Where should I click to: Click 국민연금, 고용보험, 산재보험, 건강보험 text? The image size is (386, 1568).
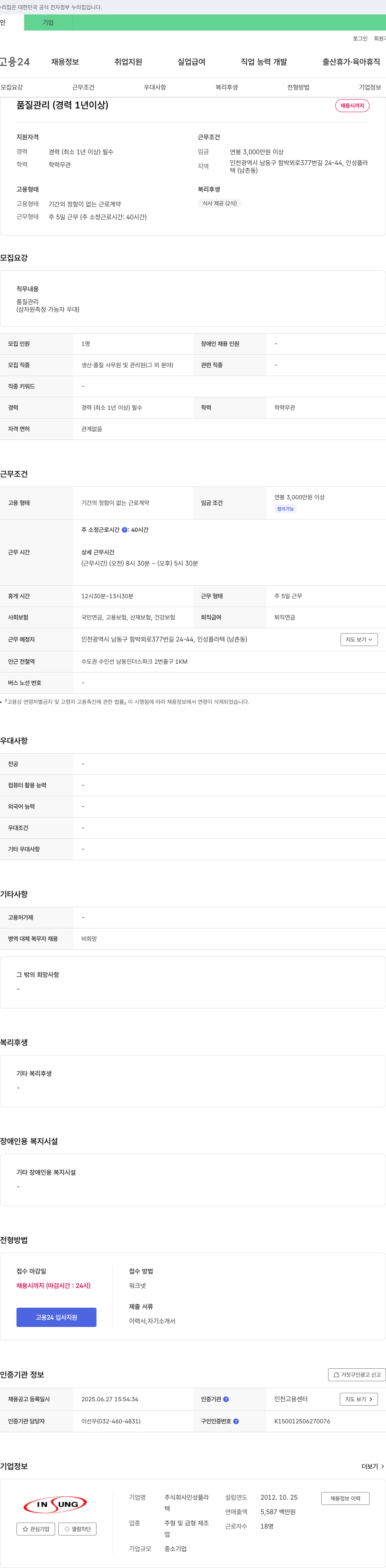(x=128, y=617)
